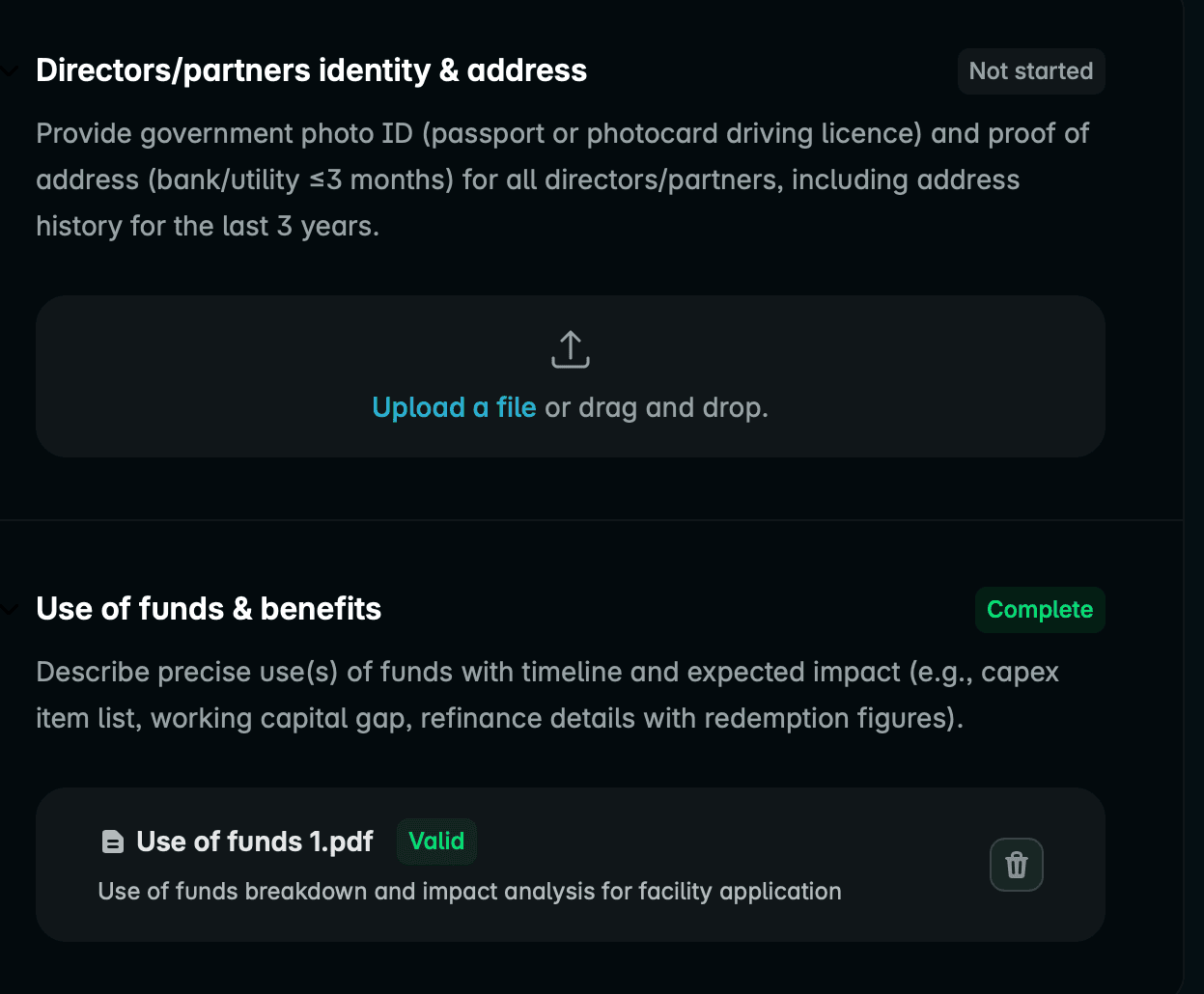Image resolution: width=1204 pixels, height=994 pixels.
Task: Open the Use of funds 1.pdf file name
Action: tap(255, 842)
